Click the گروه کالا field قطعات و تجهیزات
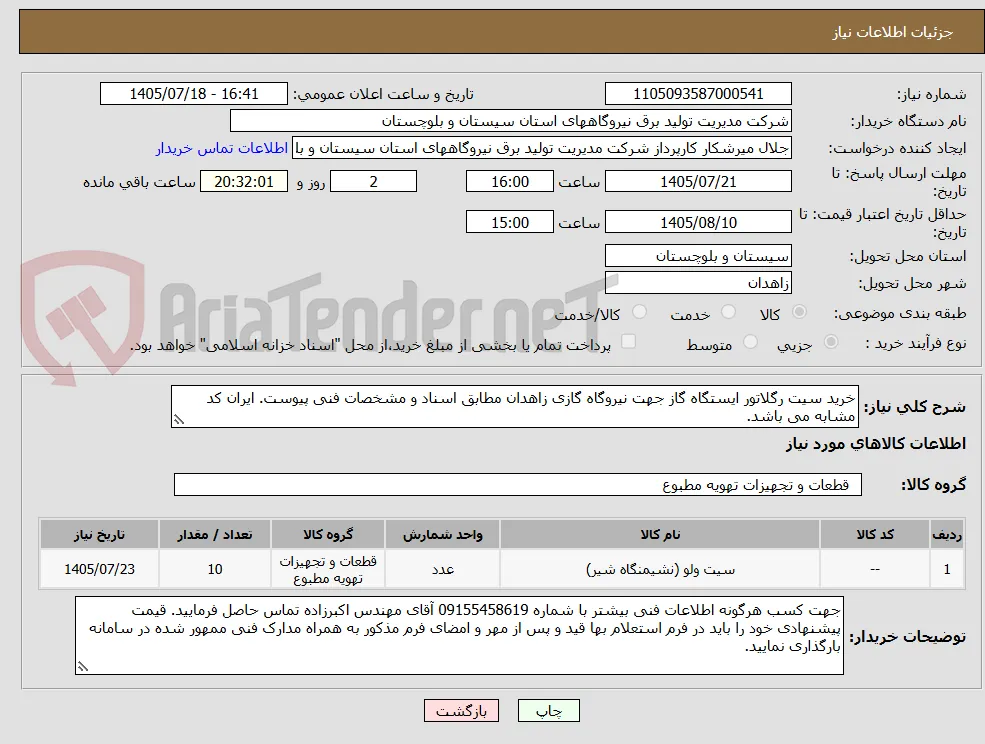Image resolution: width=985 pixels, height=744 pixels. [x=518, y=484]
